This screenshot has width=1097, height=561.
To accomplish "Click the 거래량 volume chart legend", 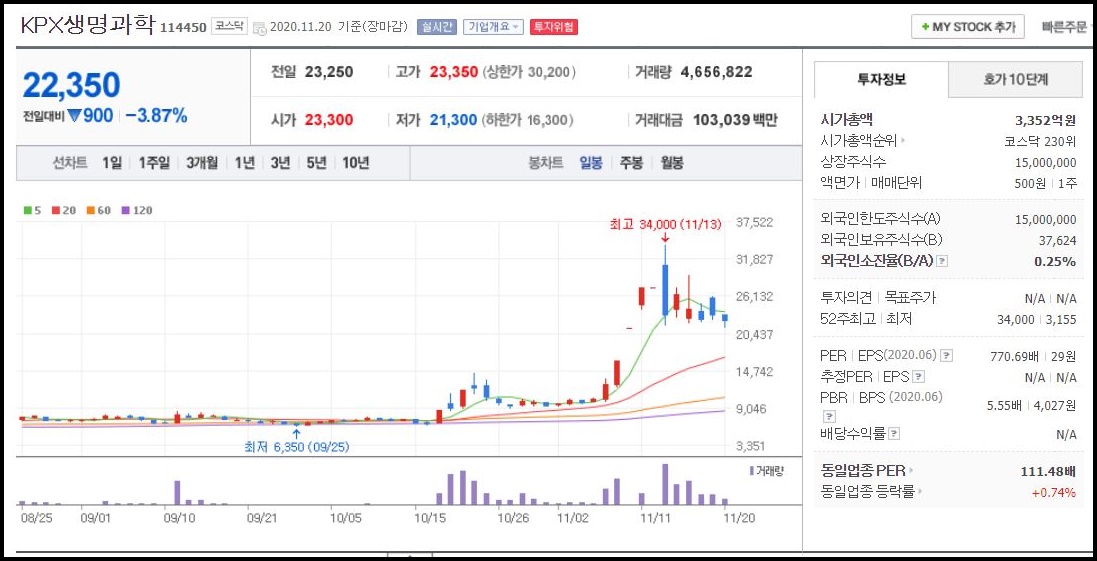I will click(x=766, y=471).
